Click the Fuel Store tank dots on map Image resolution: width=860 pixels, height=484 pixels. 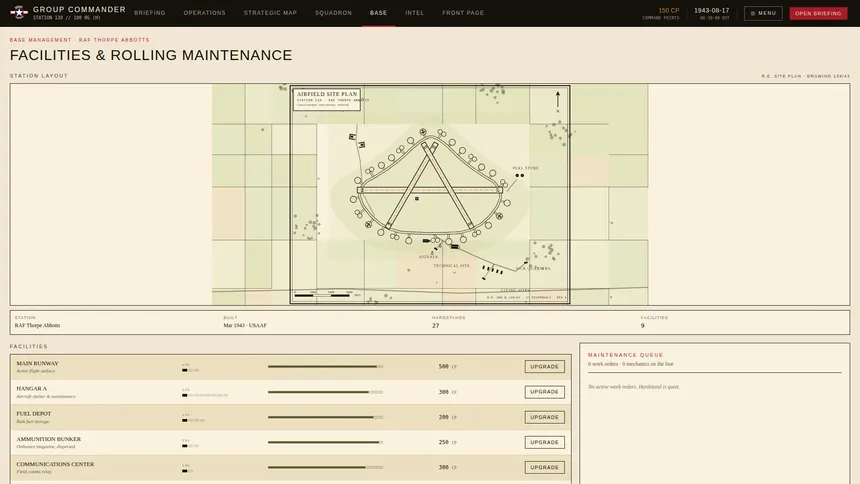tap(519, 176)
